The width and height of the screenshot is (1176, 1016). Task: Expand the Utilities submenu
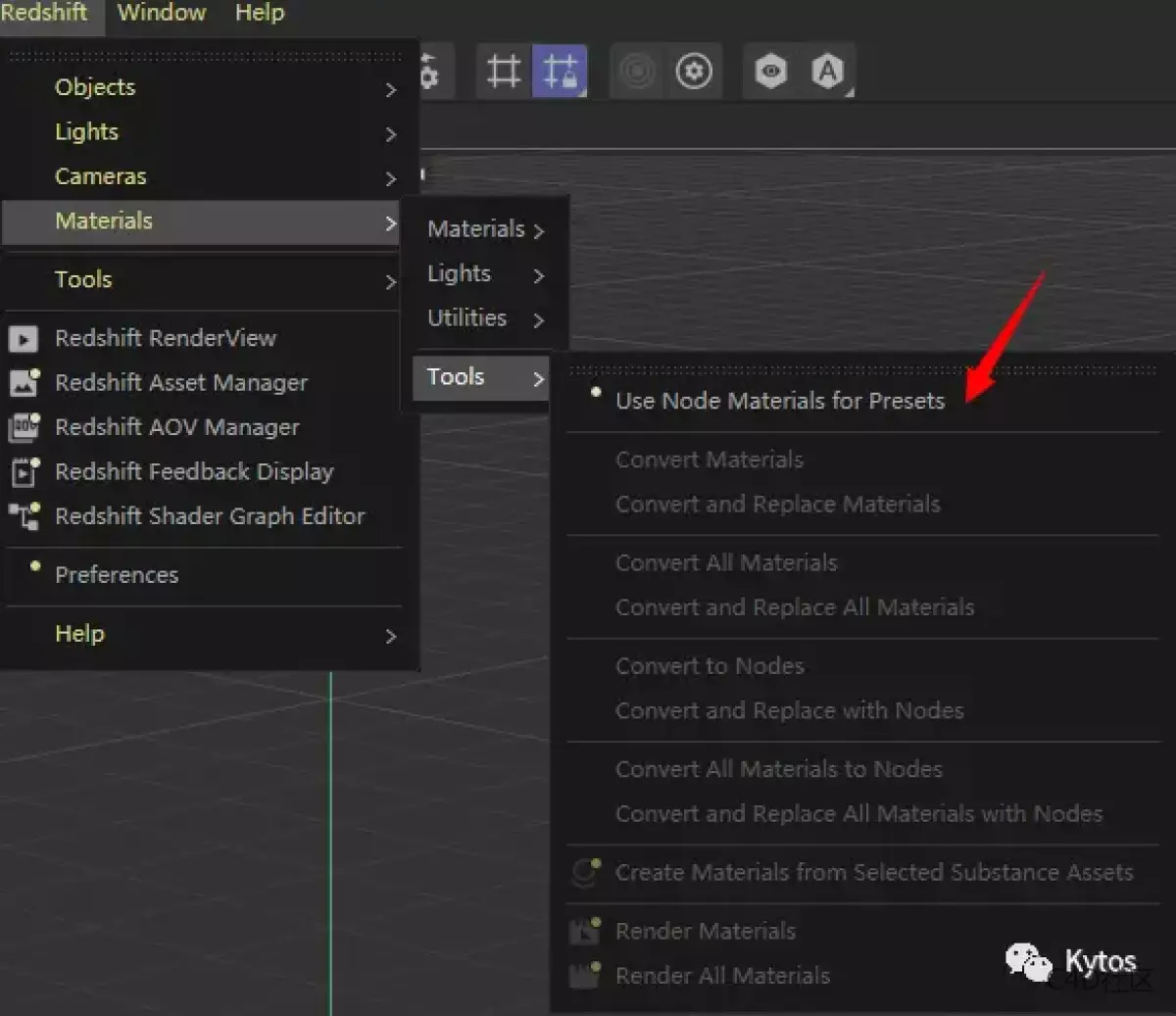(x=466, y=317)
